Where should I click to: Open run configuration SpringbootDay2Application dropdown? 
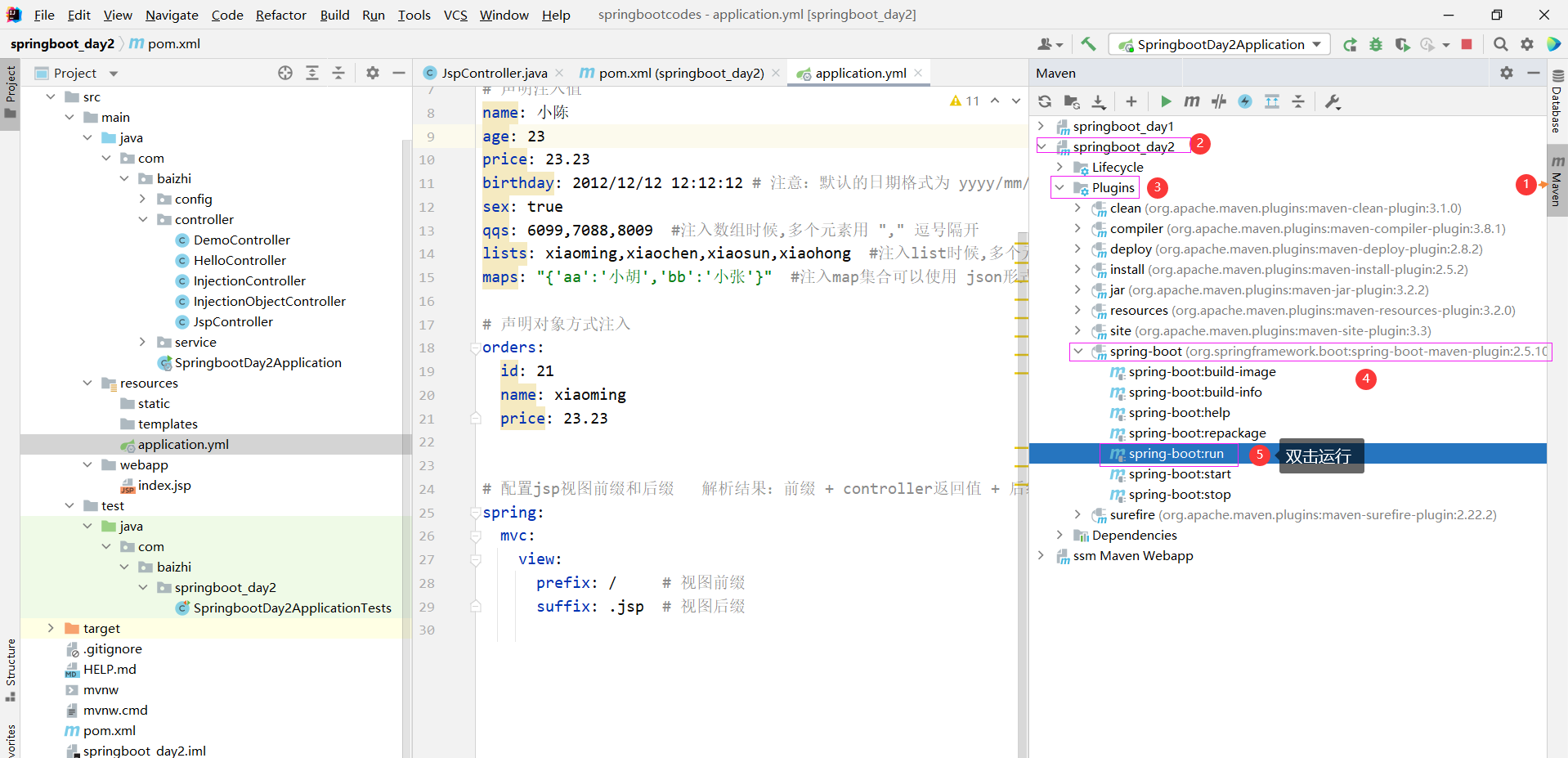tap(1219, 44)
